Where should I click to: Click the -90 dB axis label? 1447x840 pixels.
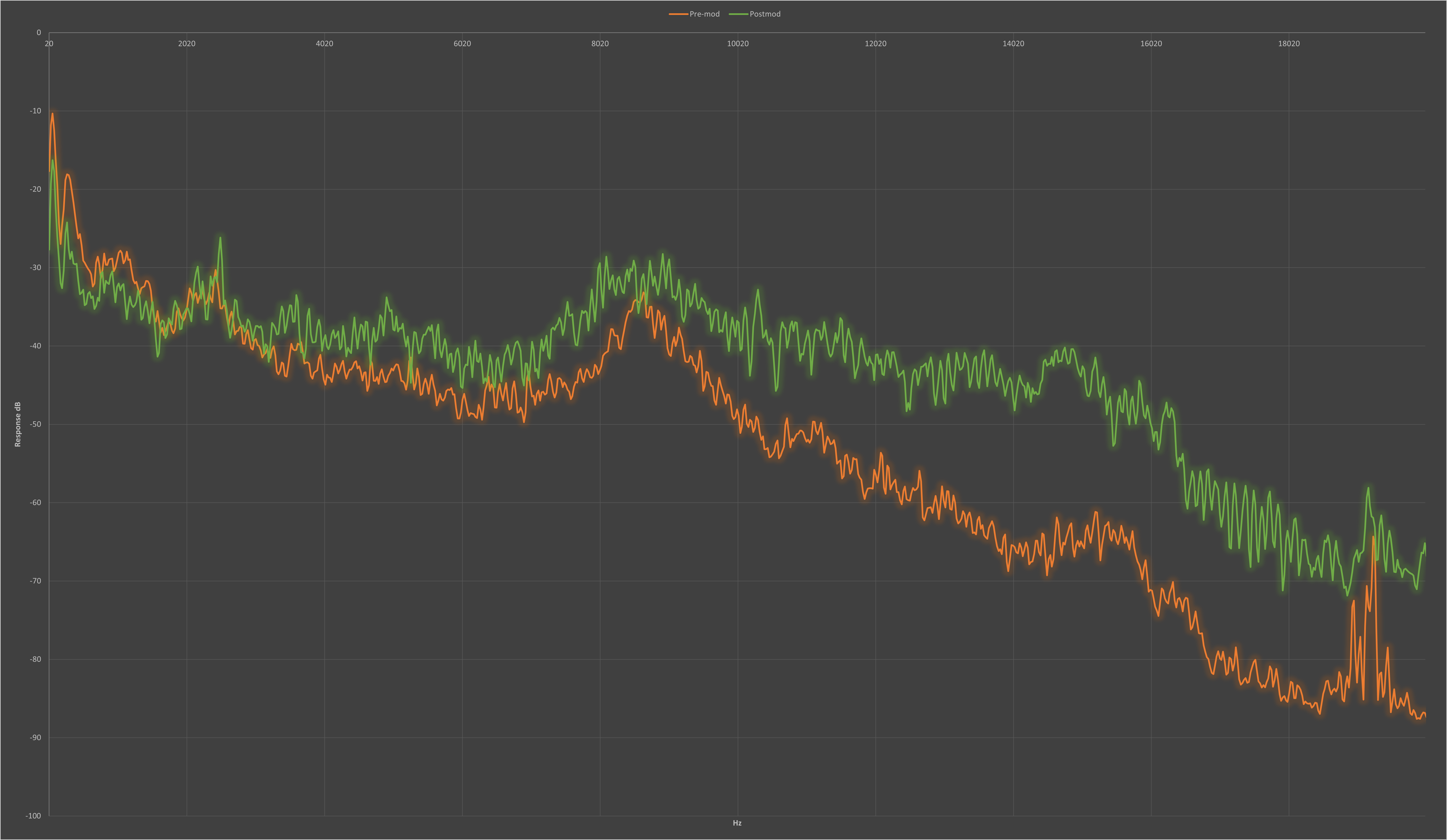36,738
